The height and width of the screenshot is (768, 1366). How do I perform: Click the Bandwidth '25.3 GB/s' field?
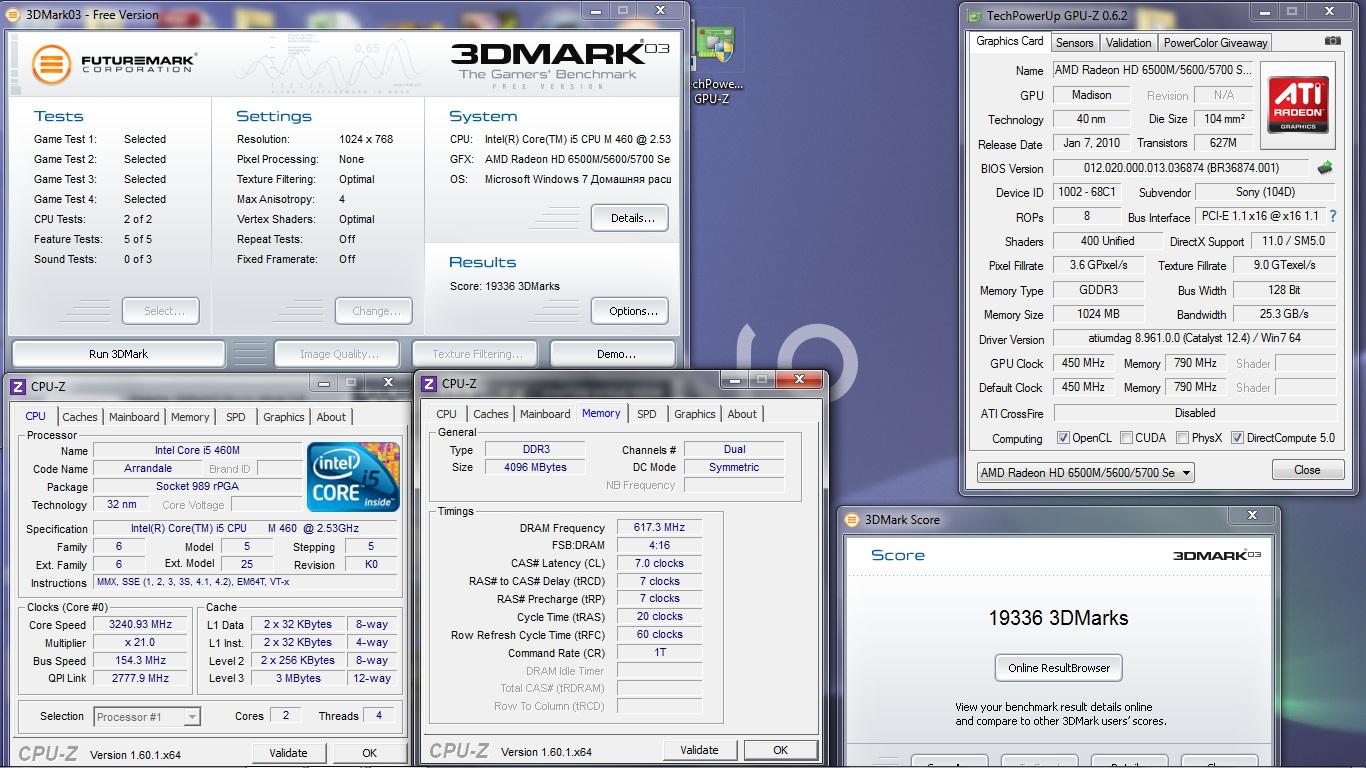click(x=1284, y=314)
